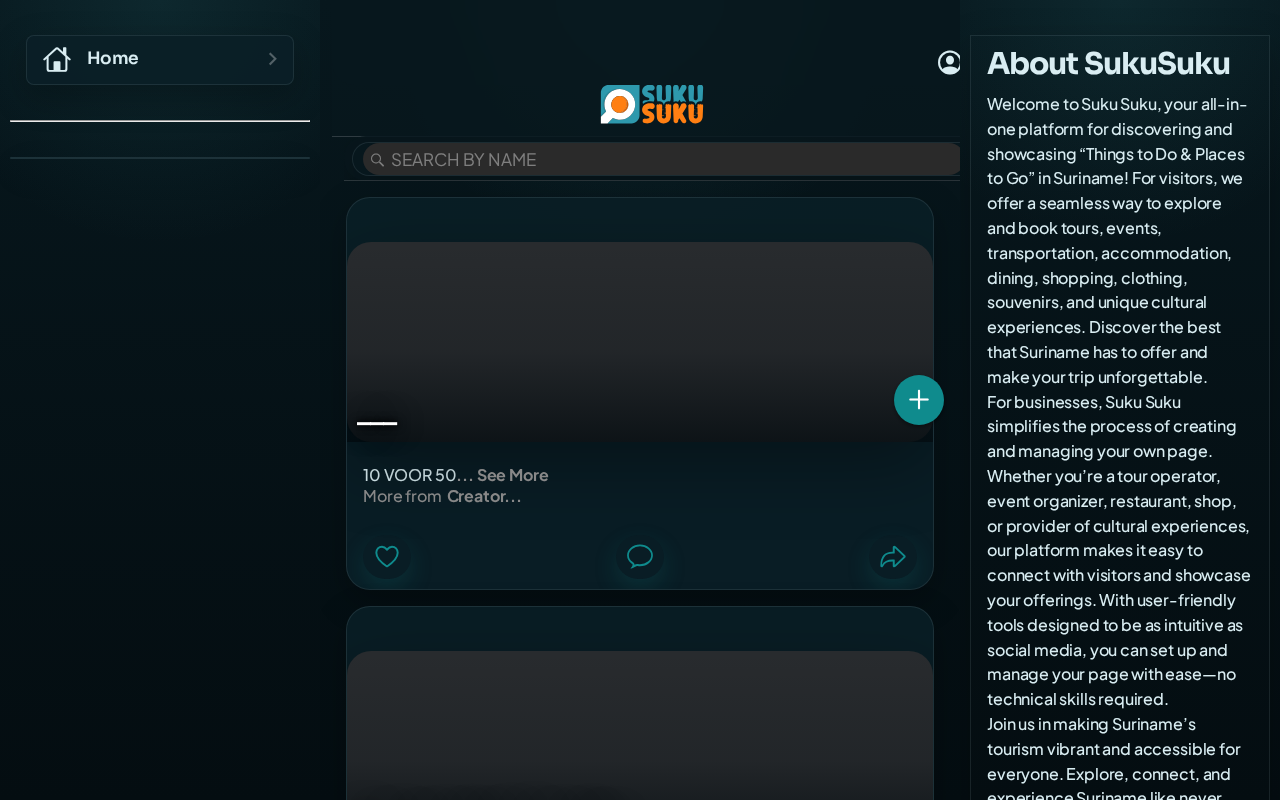Expand the Home chevron arrow
Screen dimensions: 1280x800
272,59
